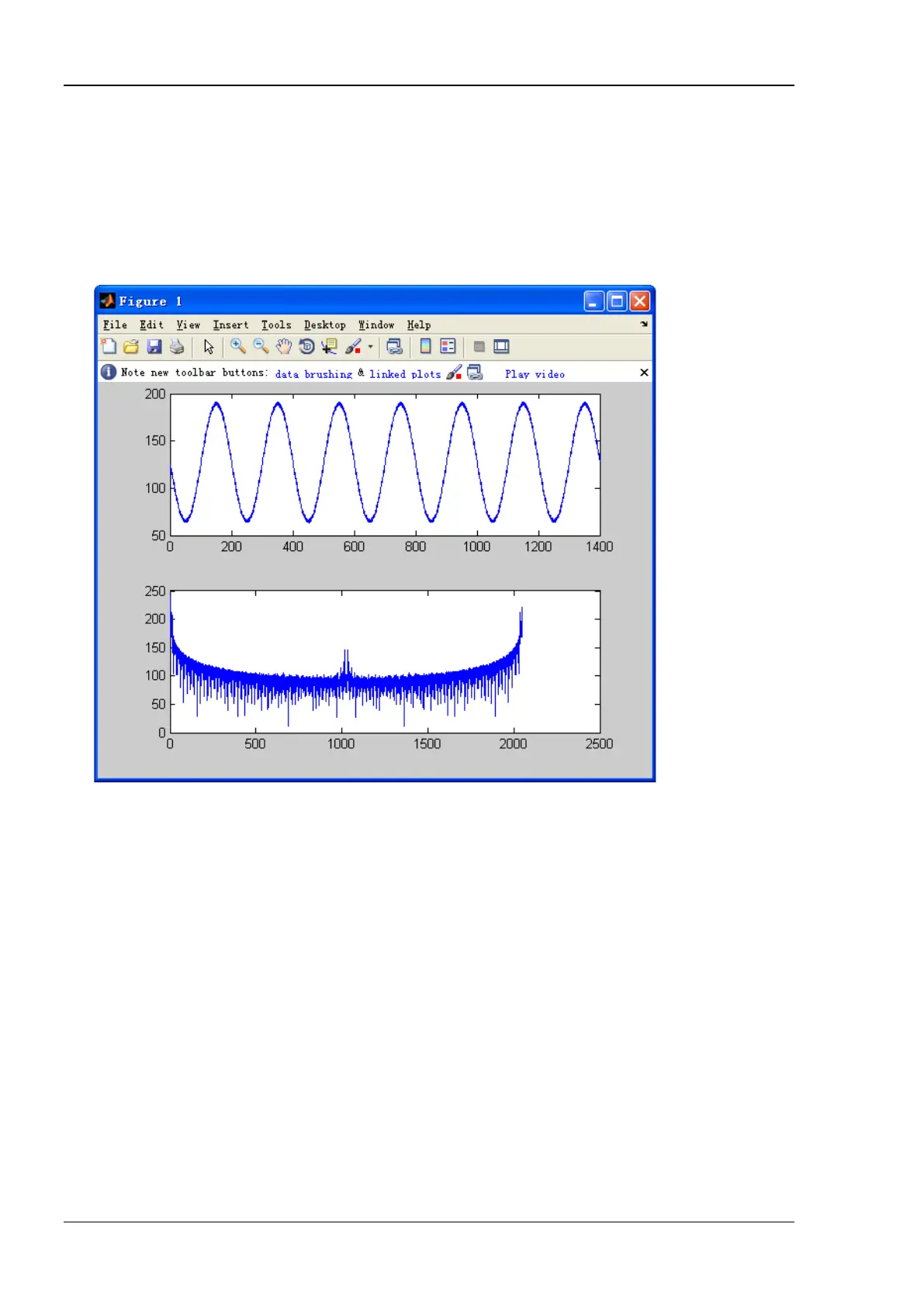Click the Link Plot toolbar icon
Screen dimensions: 924x1307
coord(394,347)
